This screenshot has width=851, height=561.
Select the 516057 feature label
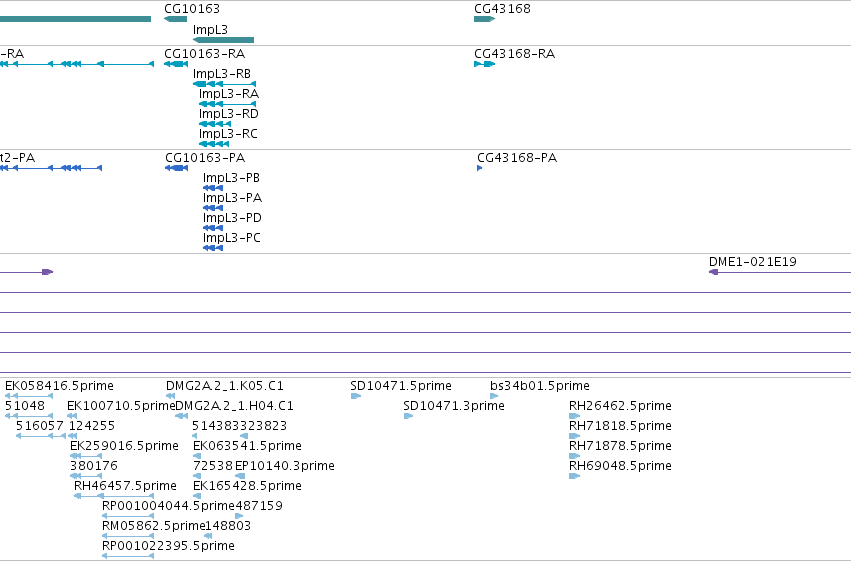coord(40,426)
